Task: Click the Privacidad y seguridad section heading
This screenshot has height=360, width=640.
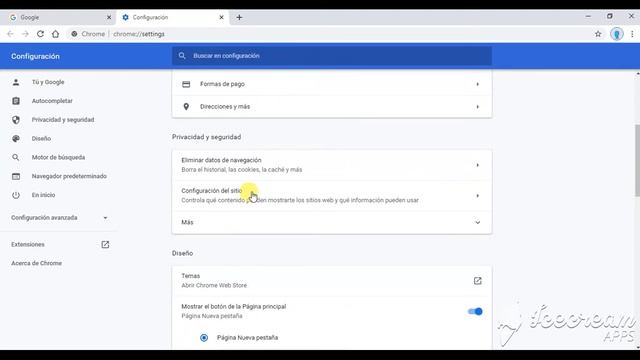Action: point(207,137)
